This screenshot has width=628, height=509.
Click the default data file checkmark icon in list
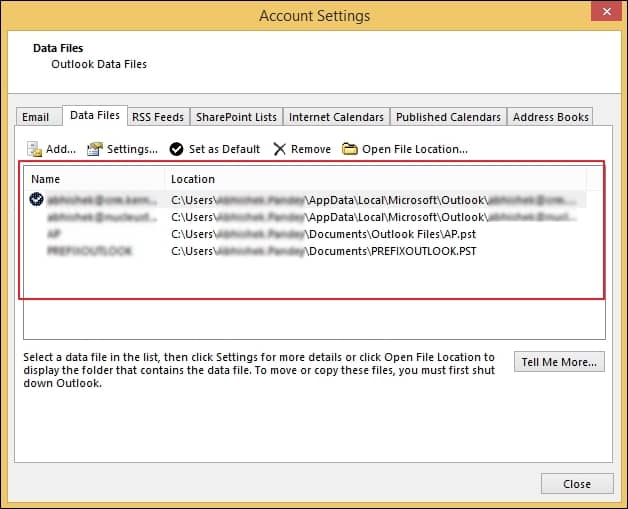[36, 199]
